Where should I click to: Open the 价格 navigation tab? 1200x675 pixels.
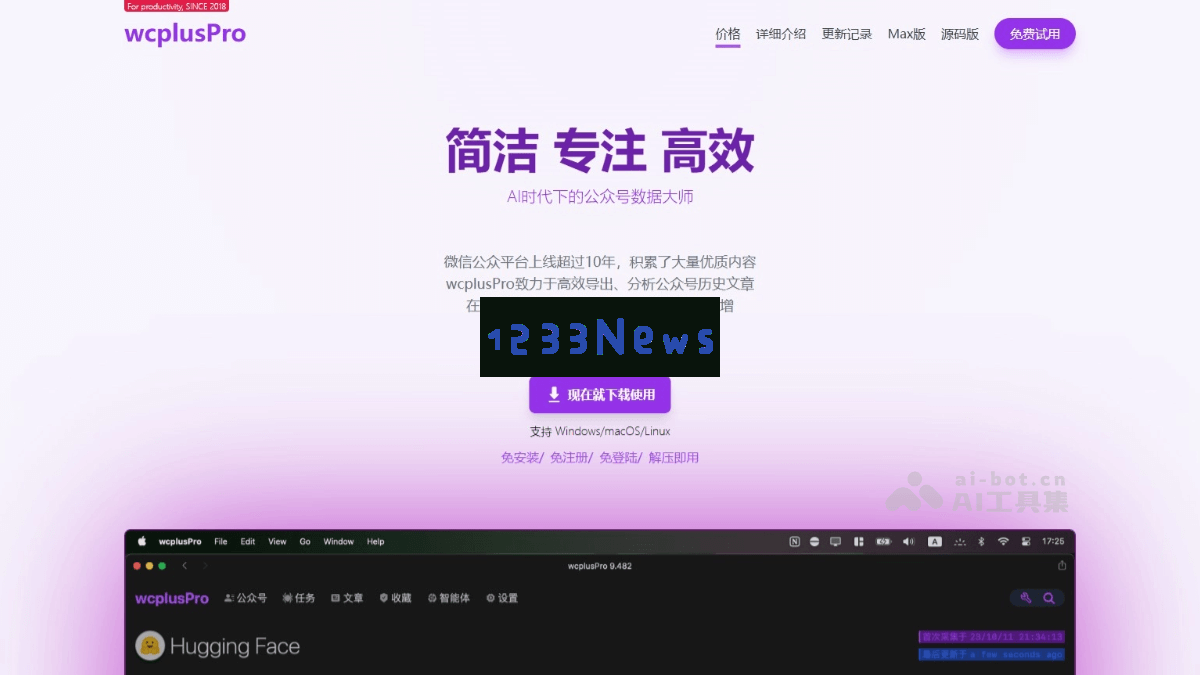click(x=728, y=34)
